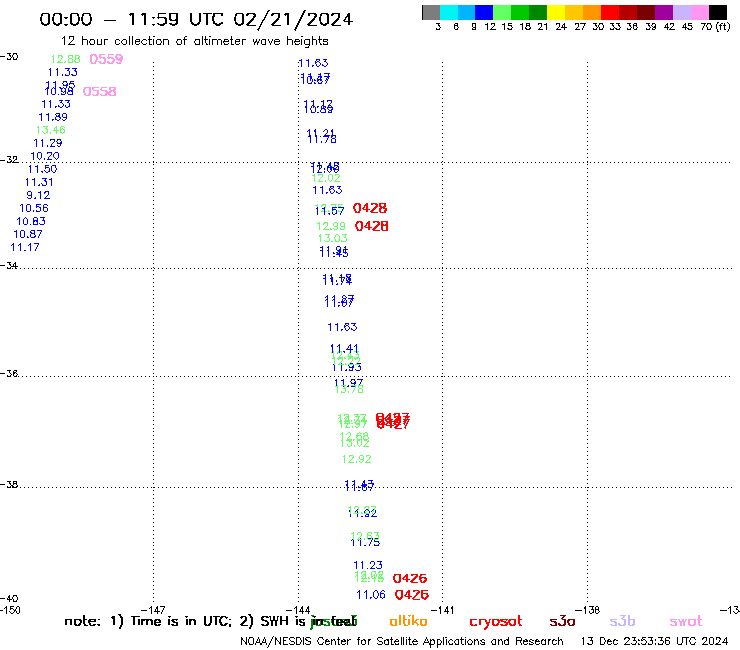Image resolution: width=740 pixels, height=650 pixels.
Task: Click the 'cryosat' satellite legend label
Action: pos(496,622)
